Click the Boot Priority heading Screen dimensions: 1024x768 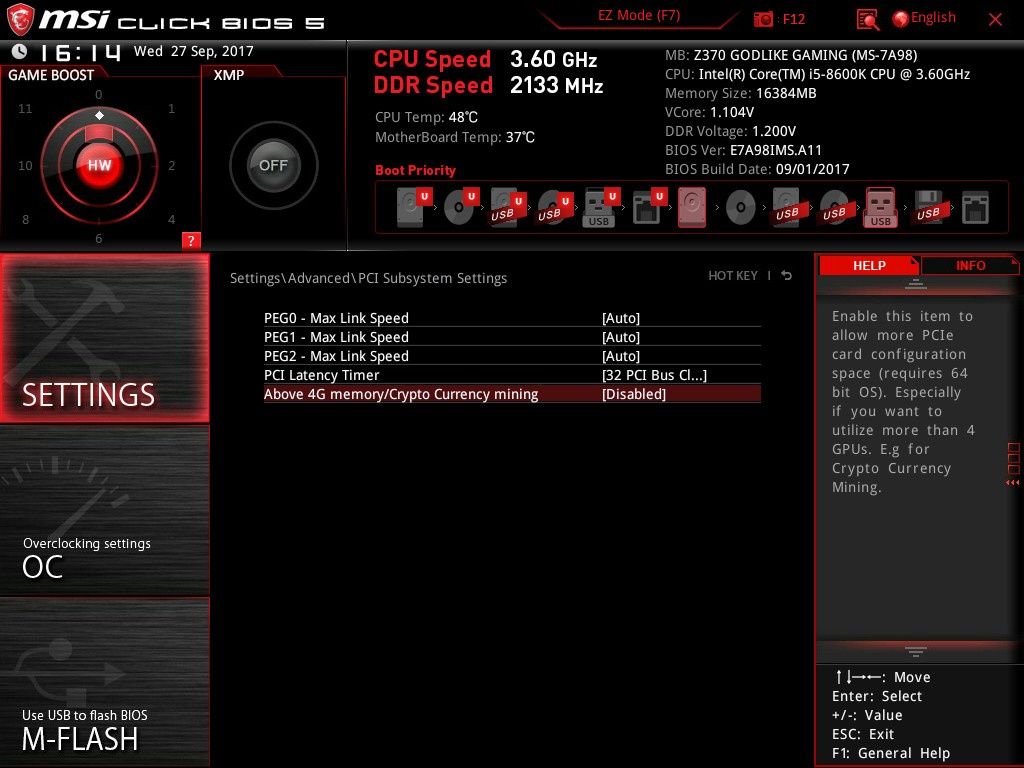[415, 170]
